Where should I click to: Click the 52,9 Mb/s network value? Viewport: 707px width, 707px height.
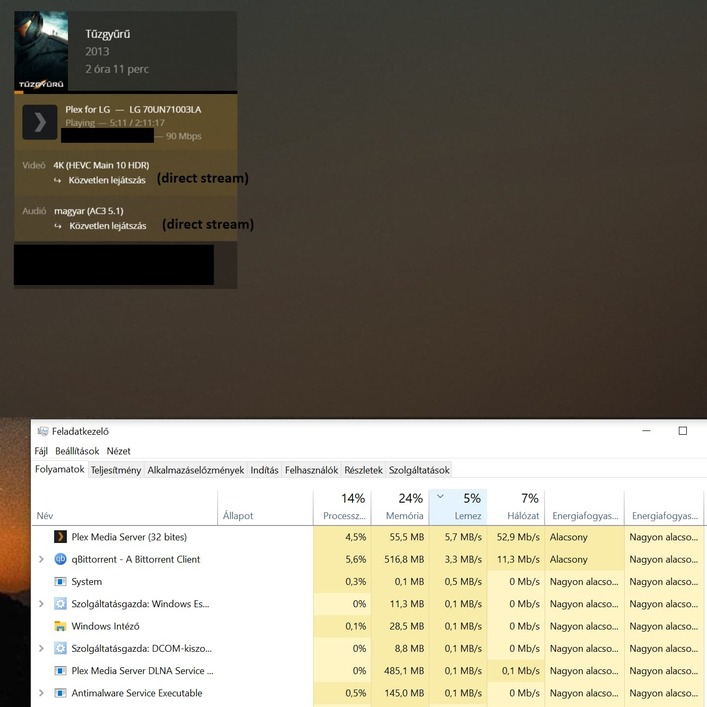[x=518, y=537]
